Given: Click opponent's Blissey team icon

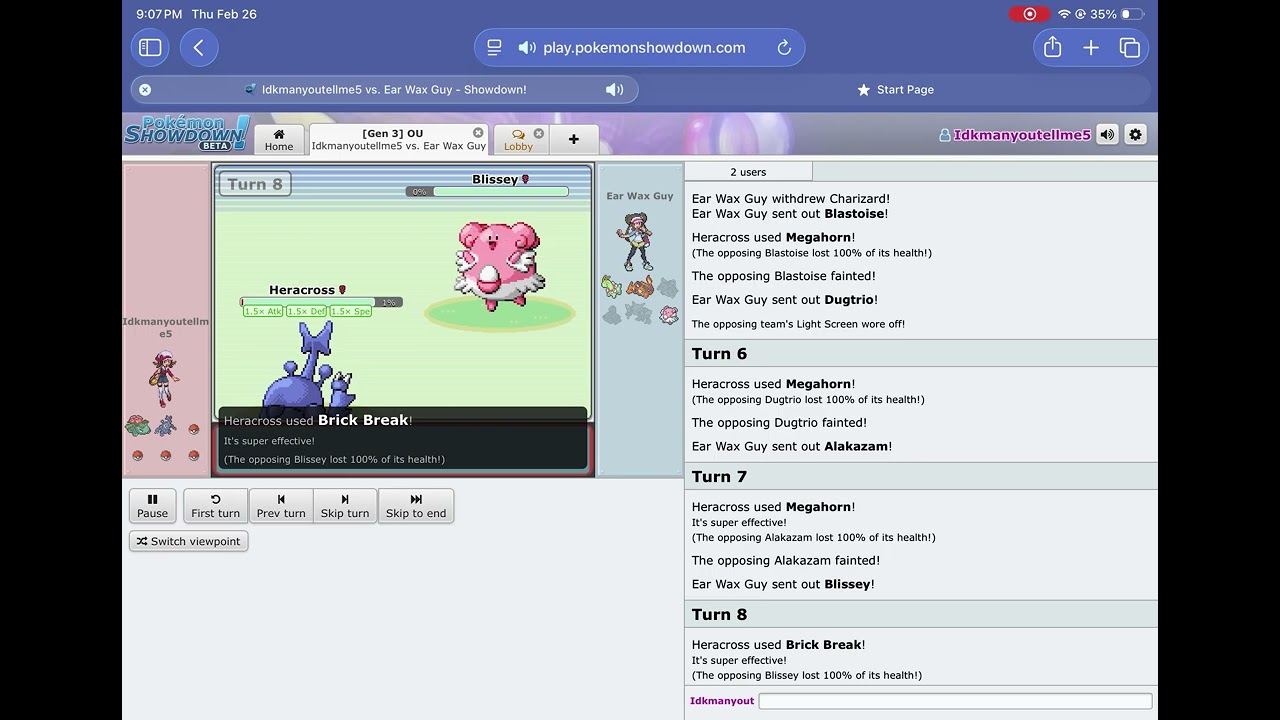Looking at the screenshot, I should pos(668,315).
